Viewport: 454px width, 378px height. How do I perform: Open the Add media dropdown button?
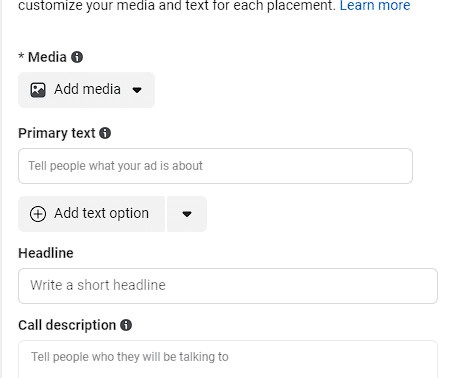pos(86,90)
